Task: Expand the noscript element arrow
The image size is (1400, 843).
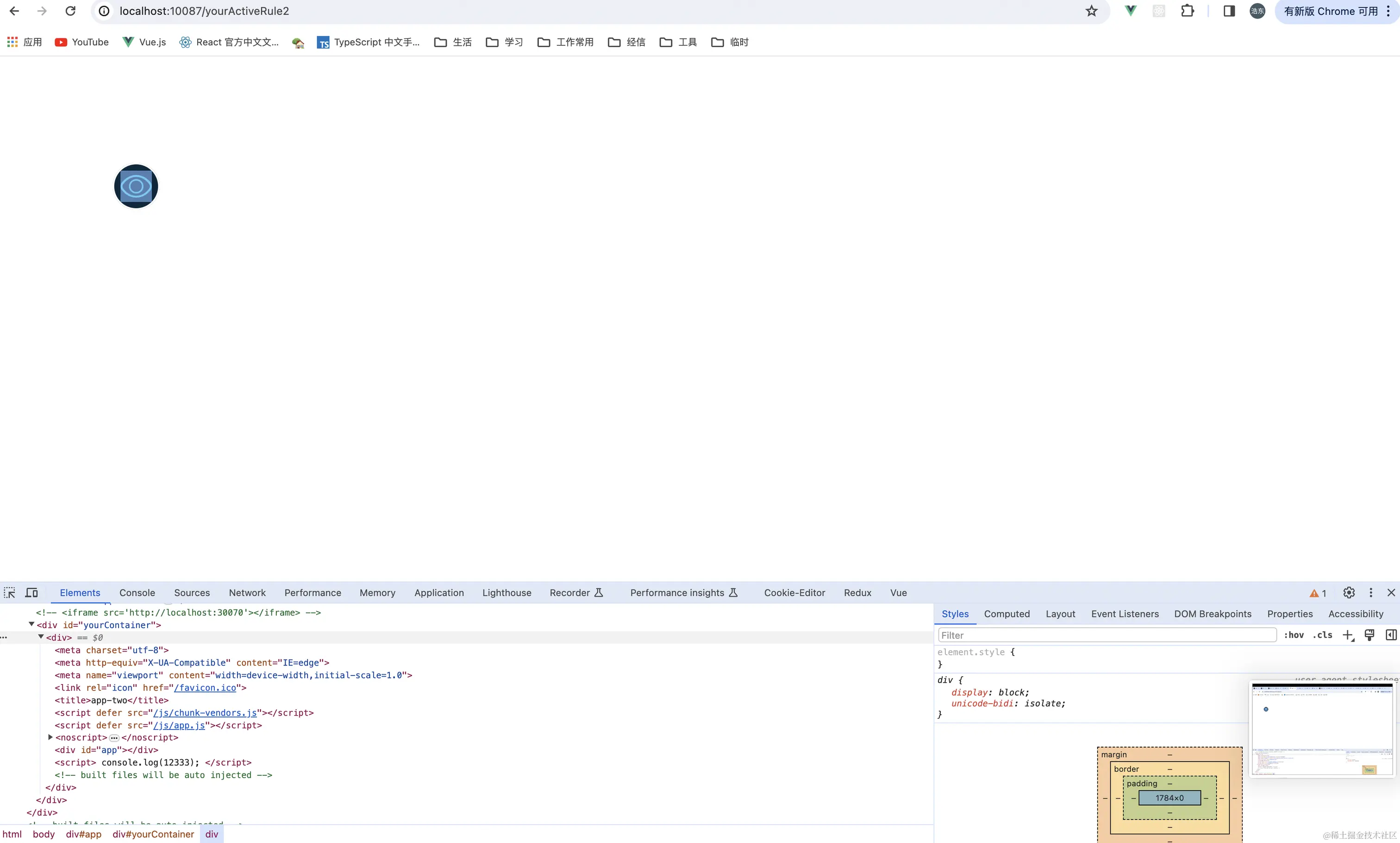Action: [50, 737]
